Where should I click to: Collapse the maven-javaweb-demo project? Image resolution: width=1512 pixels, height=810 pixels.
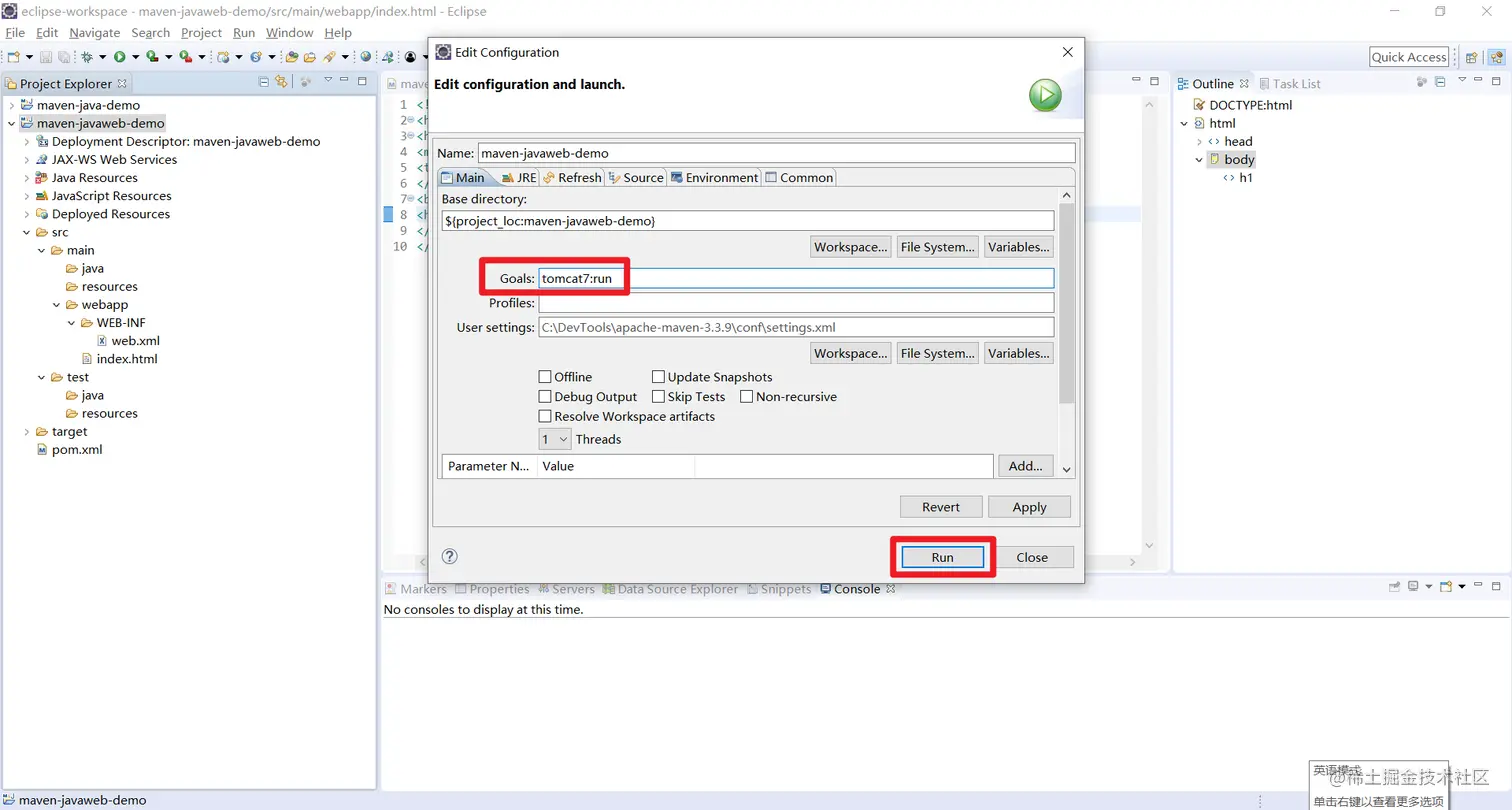pos(12,123)
